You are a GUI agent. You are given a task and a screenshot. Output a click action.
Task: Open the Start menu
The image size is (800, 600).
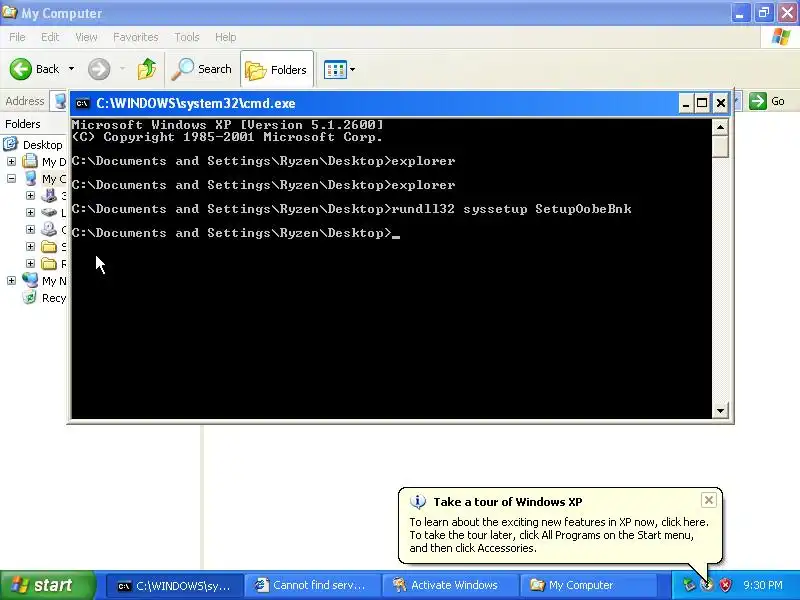click(x=47, y=585)
